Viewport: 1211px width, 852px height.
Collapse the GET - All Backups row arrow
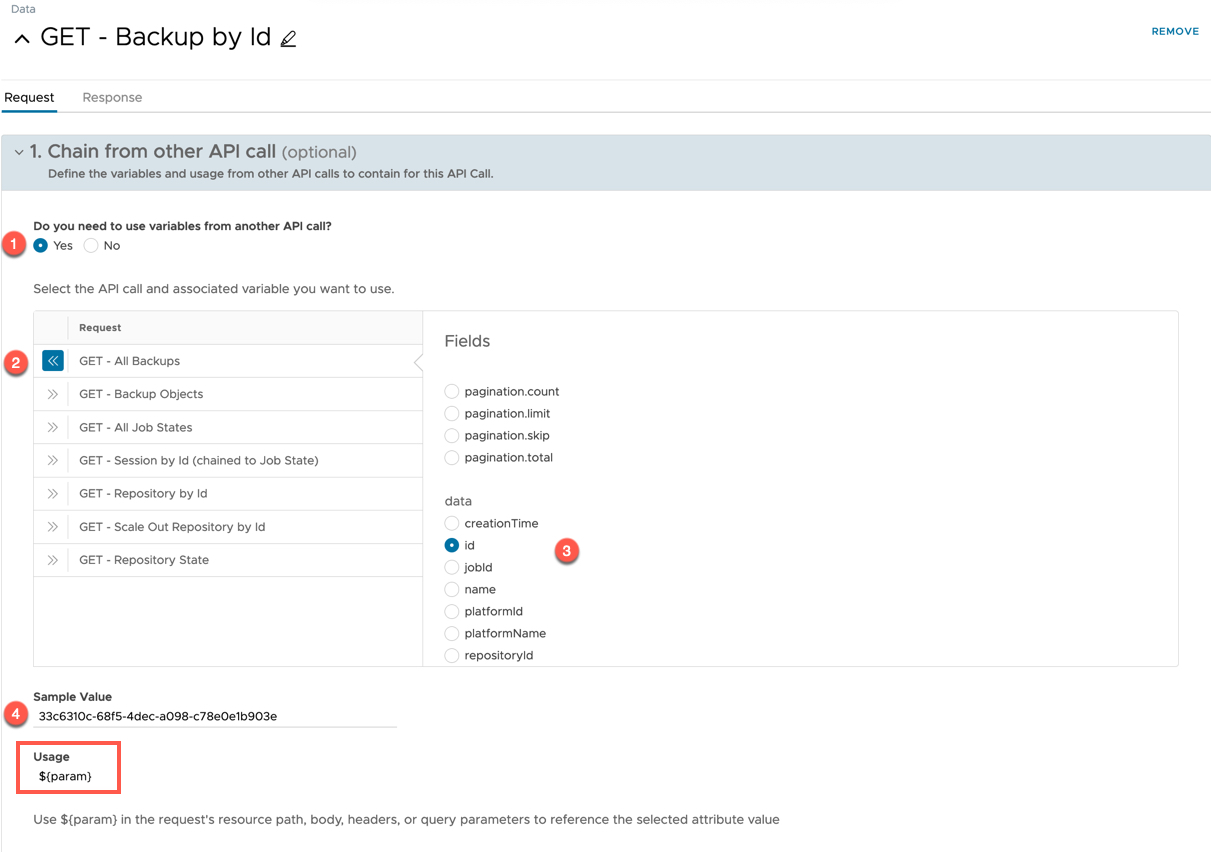53,361
